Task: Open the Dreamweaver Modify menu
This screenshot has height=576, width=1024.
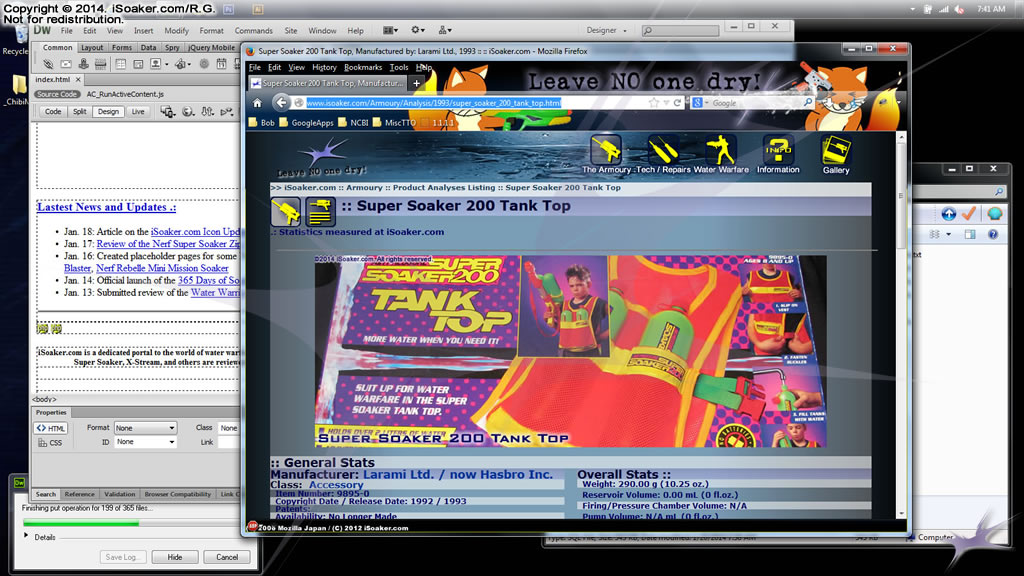Action: (176, 31)
